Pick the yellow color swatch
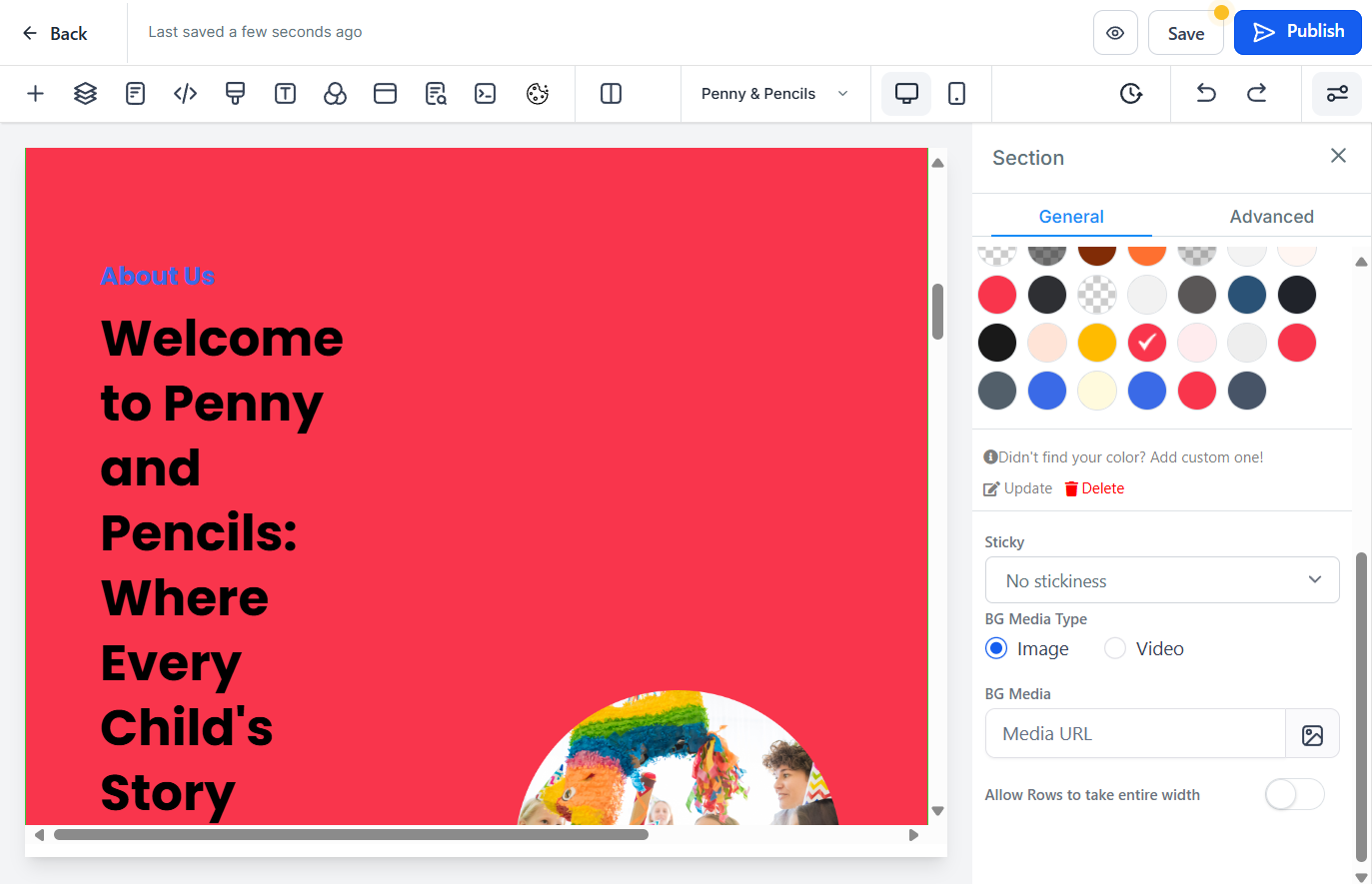1372x884 pixels. click(1097, 343)
